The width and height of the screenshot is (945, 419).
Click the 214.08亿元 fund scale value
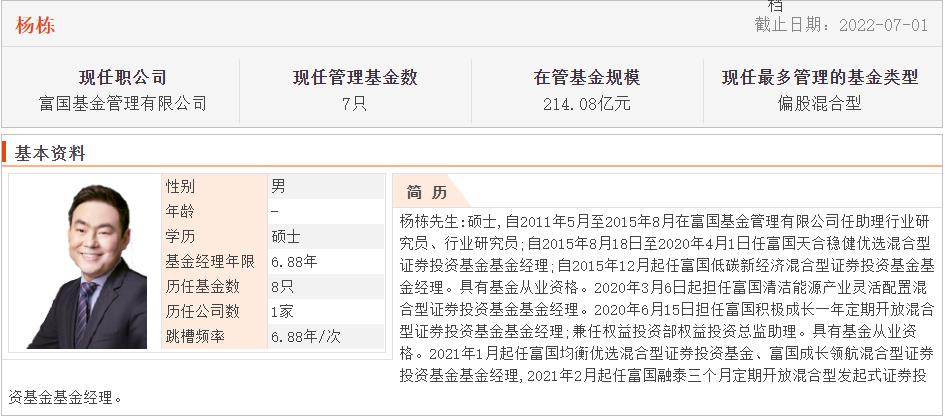pyautogui.click(x=586, y=104)
